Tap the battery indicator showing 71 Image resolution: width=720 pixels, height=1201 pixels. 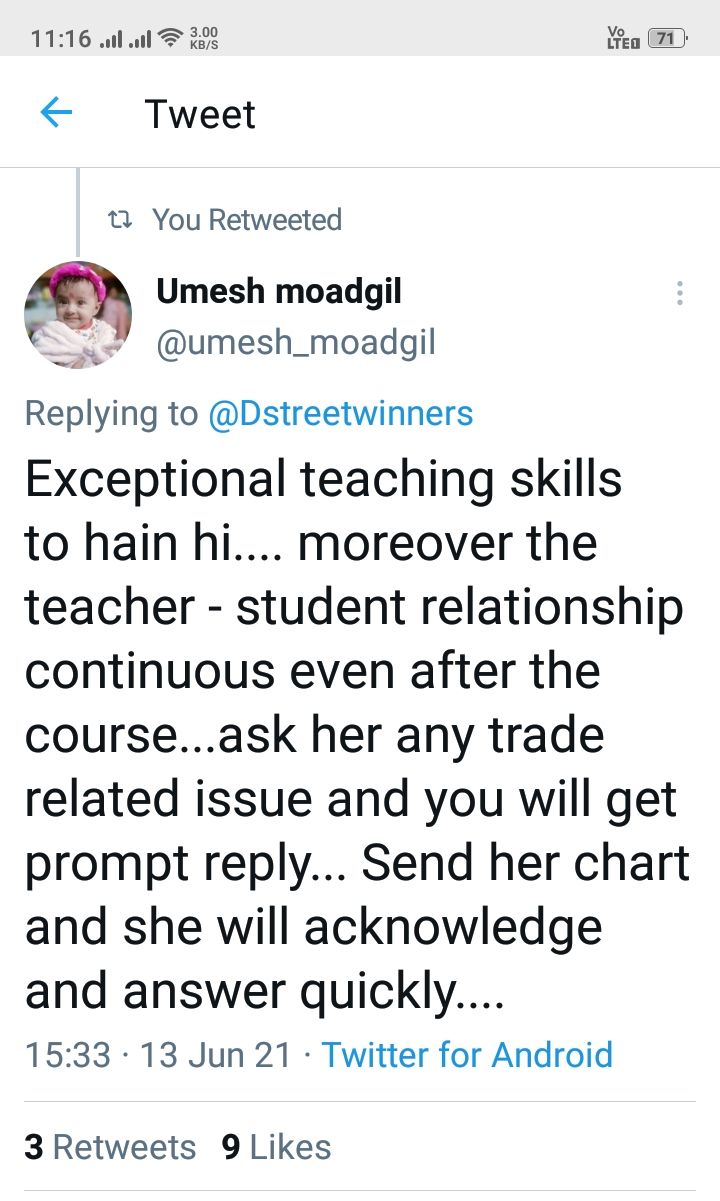[668, 39]
